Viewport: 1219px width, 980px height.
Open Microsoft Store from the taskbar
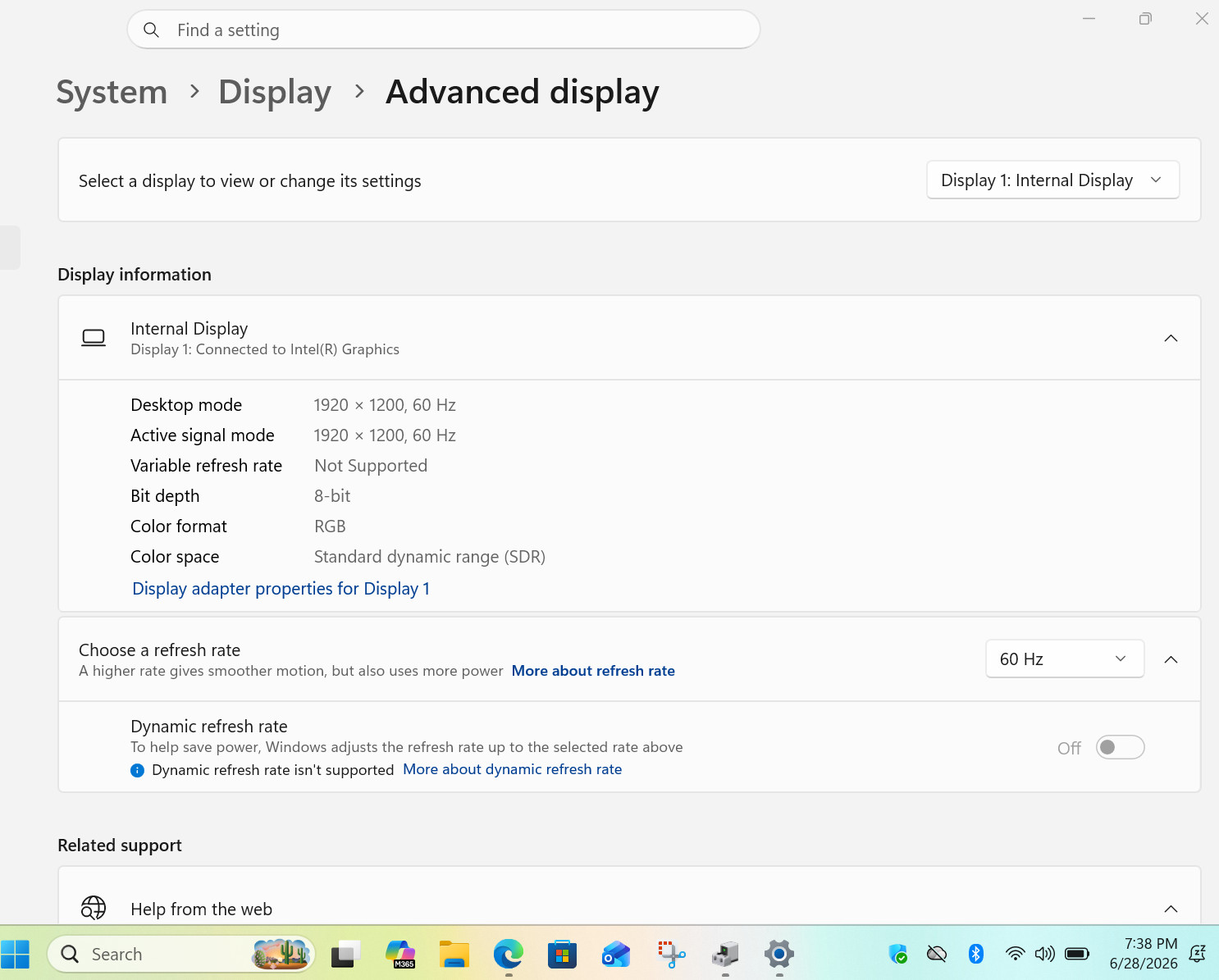coord(562,954)
